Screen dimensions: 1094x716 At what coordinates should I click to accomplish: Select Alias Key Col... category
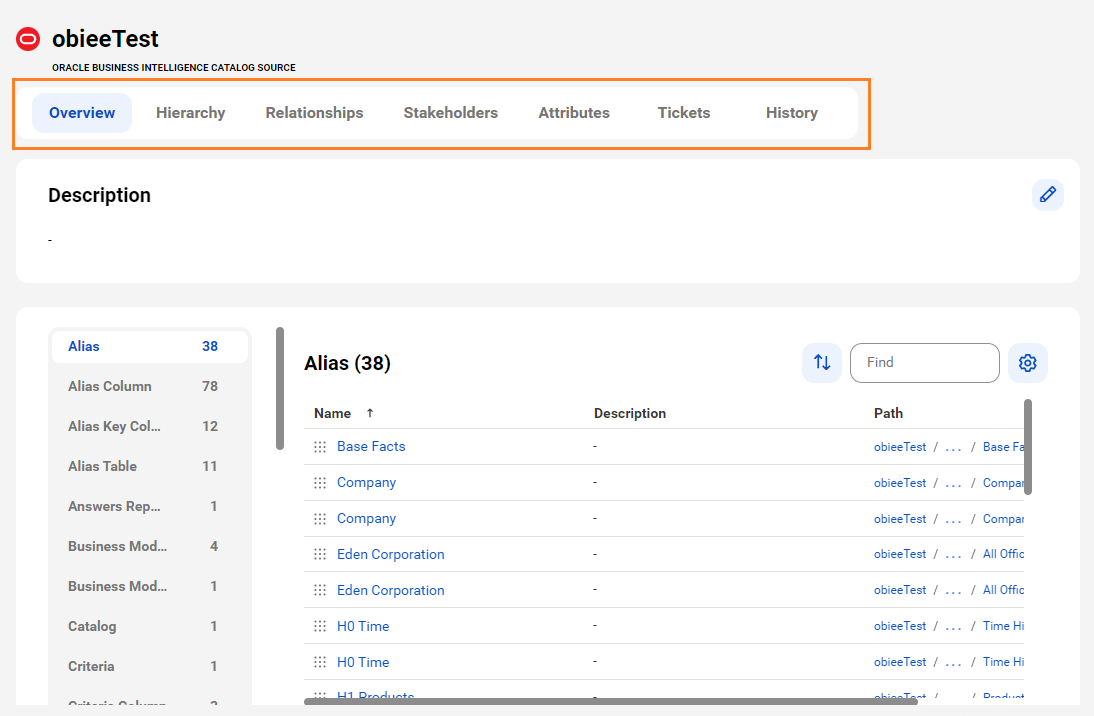[x=149, y=426]
